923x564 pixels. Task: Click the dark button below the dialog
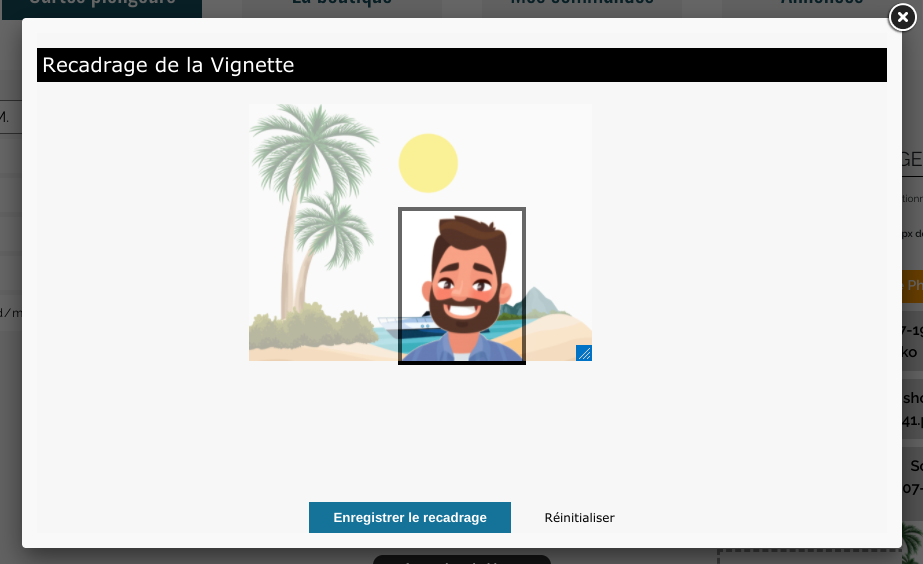(x=462, y=559)
